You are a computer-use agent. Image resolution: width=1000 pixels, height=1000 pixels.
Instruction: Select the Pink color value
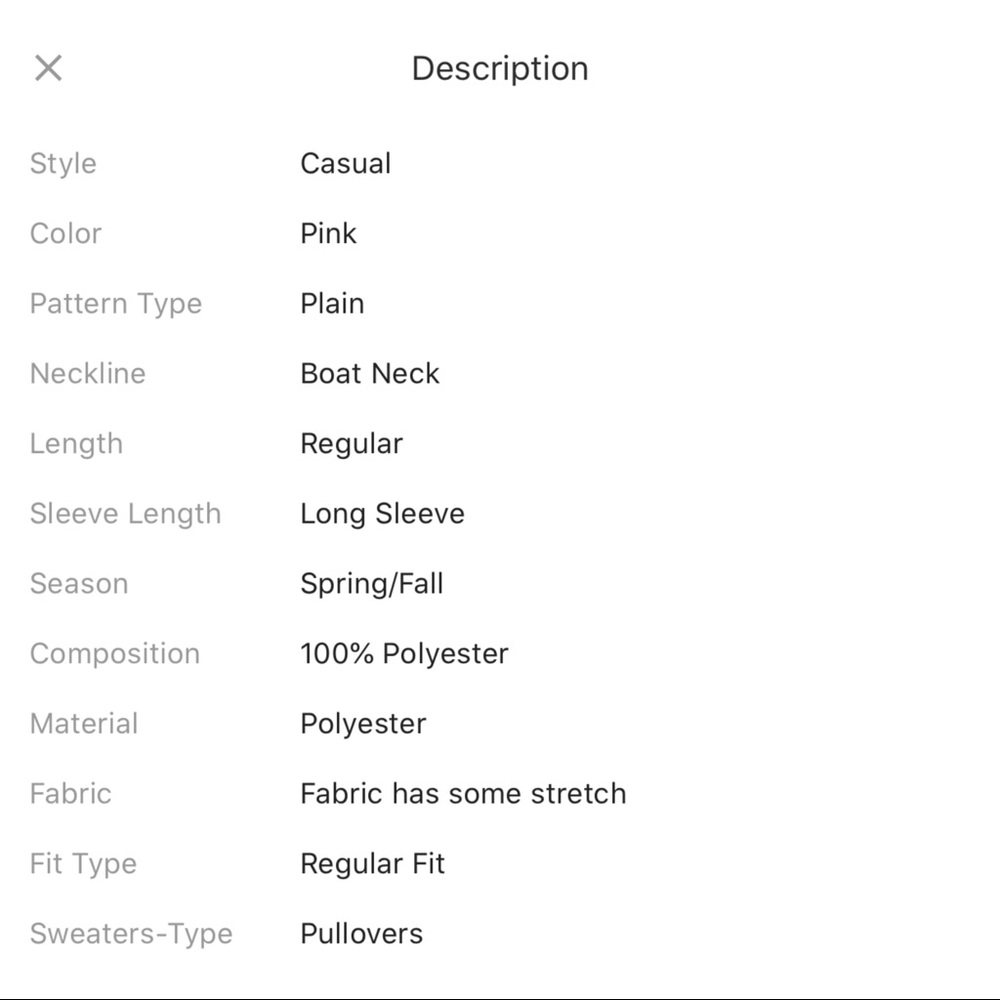click(328, 234)
